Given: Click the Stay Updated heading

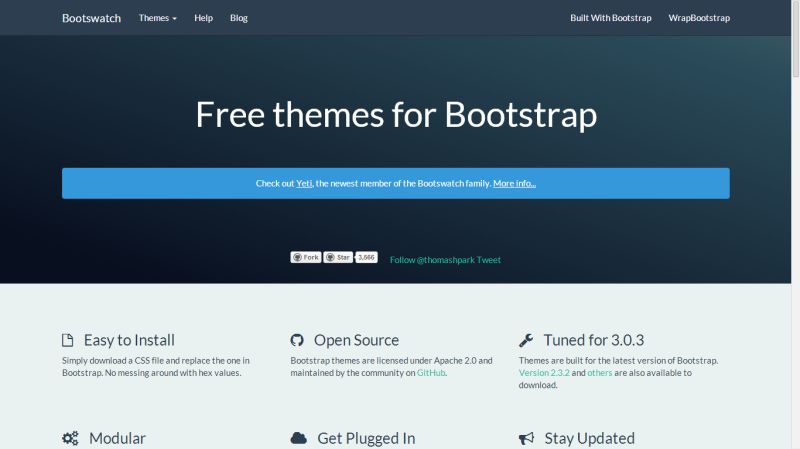Looking at the screenshot, I should tap(589, 438).
